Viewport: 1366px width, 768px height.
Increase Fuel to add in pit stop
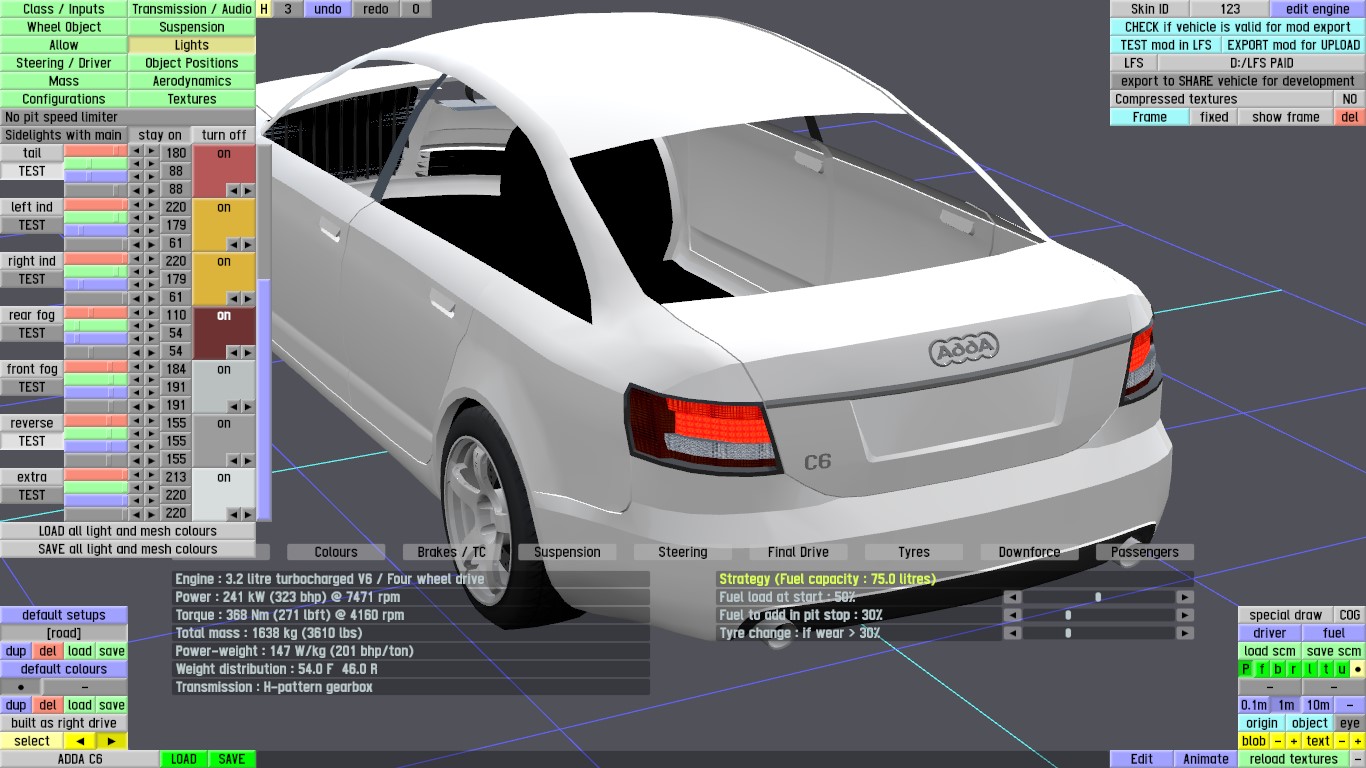coord(1185,615)
